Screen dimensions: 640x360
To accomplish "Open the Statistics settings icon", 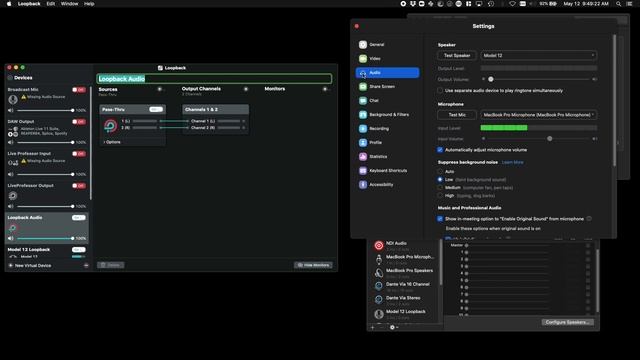I will [x=363, y=156].
